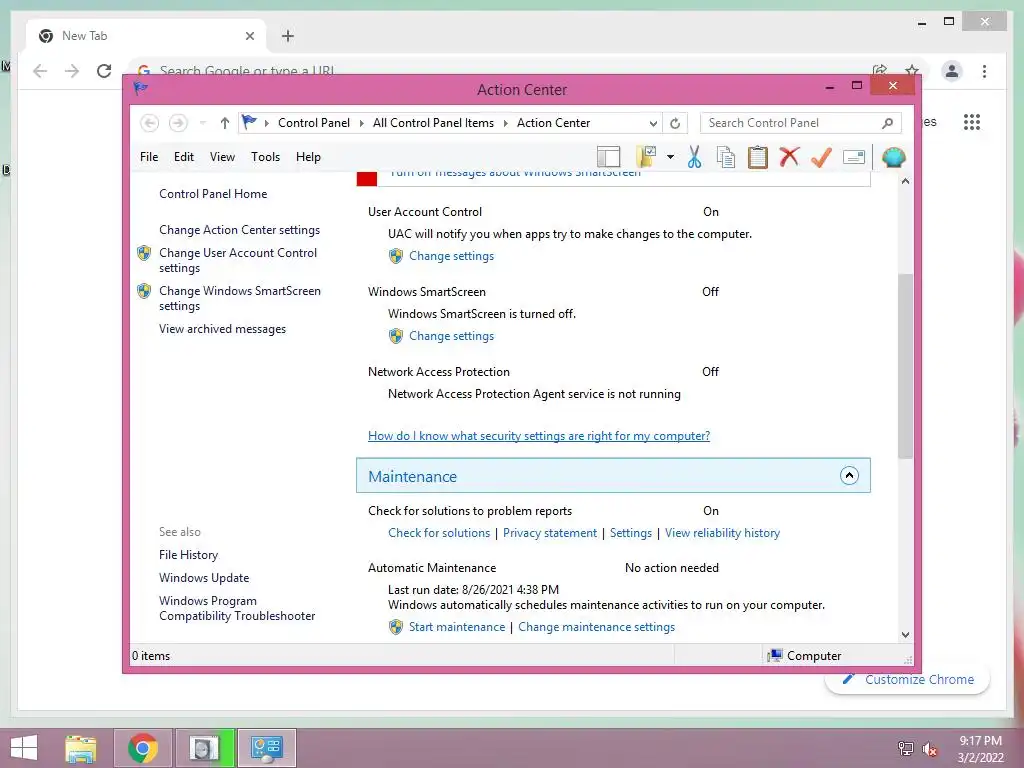Click the folder options toolbar icon

(x=645, y=157)
